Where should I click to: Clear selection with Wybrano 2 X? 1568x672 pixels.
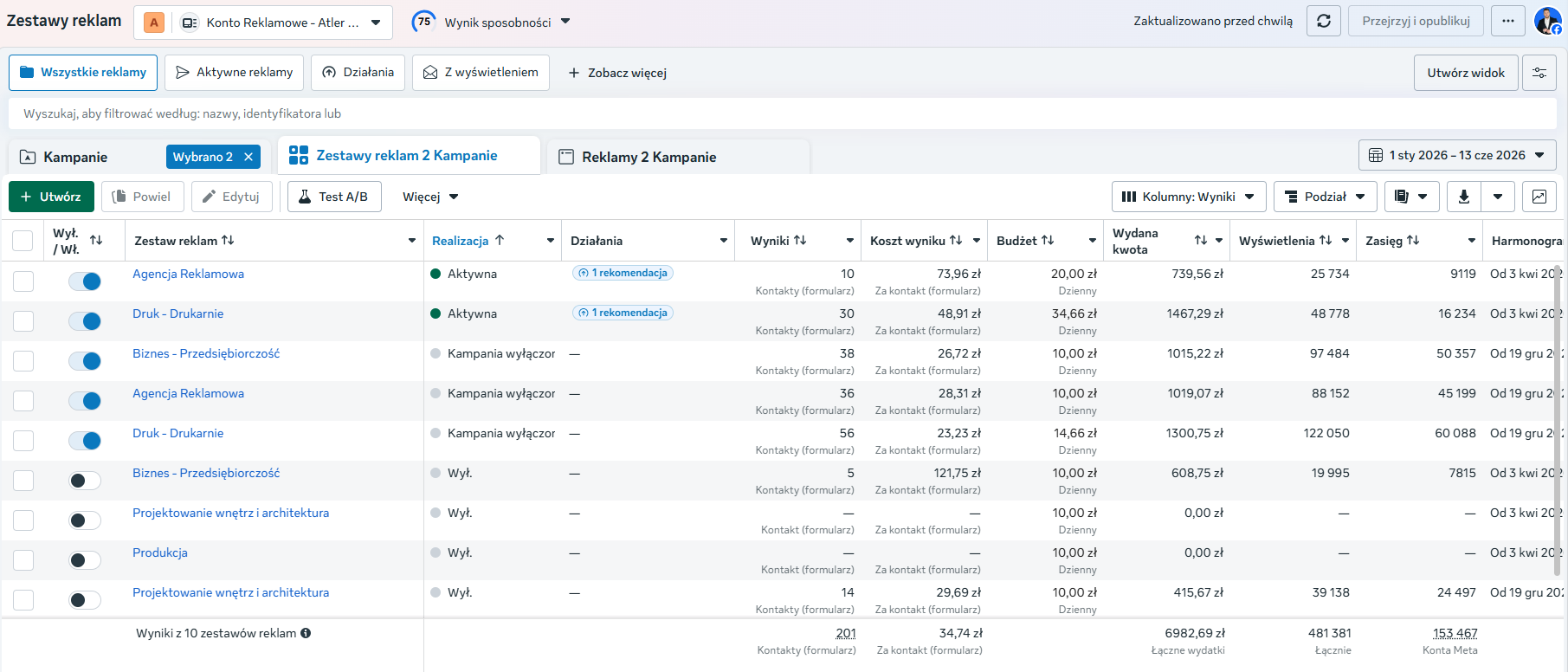coord(248,157)
